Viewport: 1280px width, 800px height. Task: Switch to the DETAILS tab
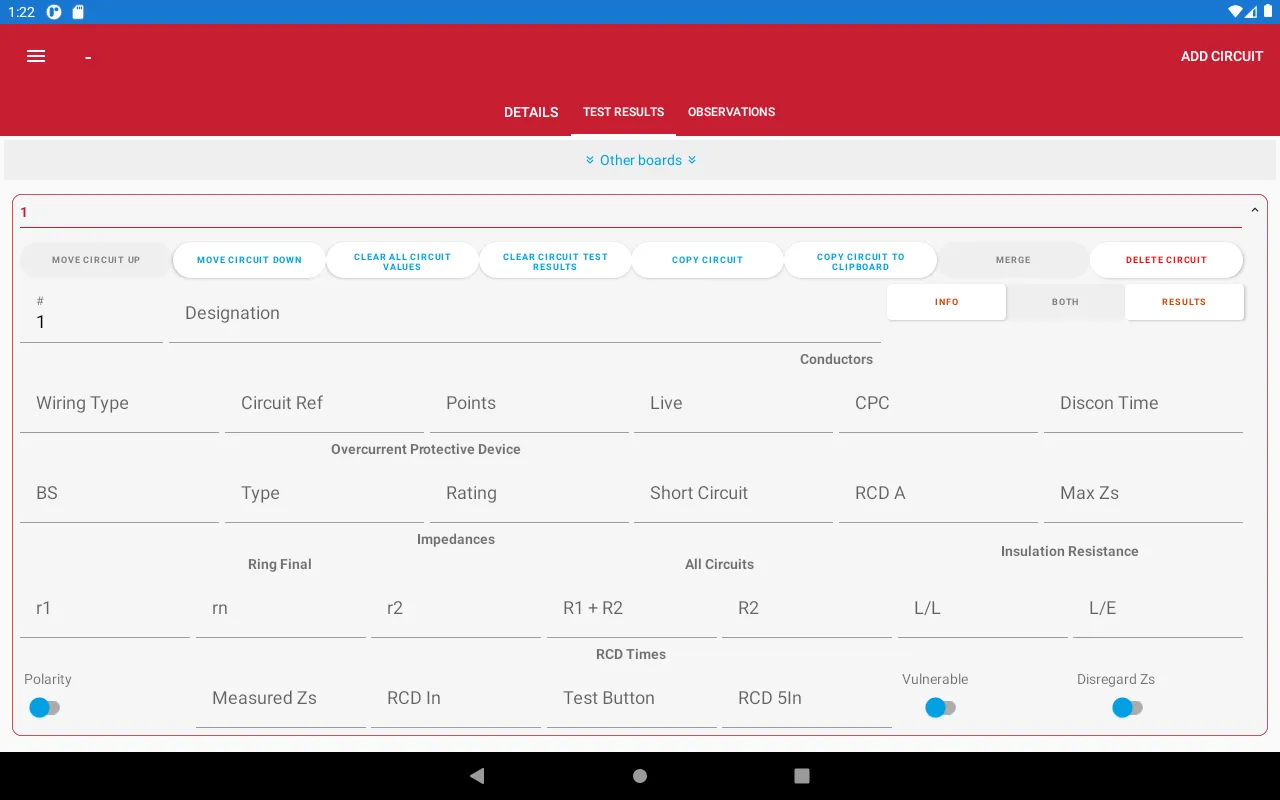click(x=531, y=112)
